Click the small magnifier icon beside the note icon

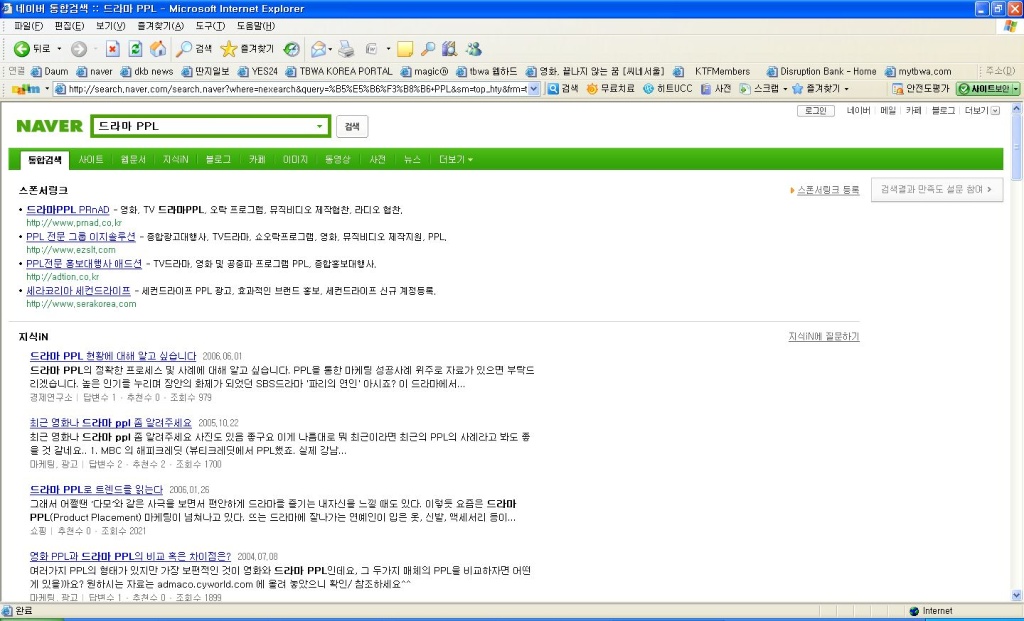coord(428,49)
